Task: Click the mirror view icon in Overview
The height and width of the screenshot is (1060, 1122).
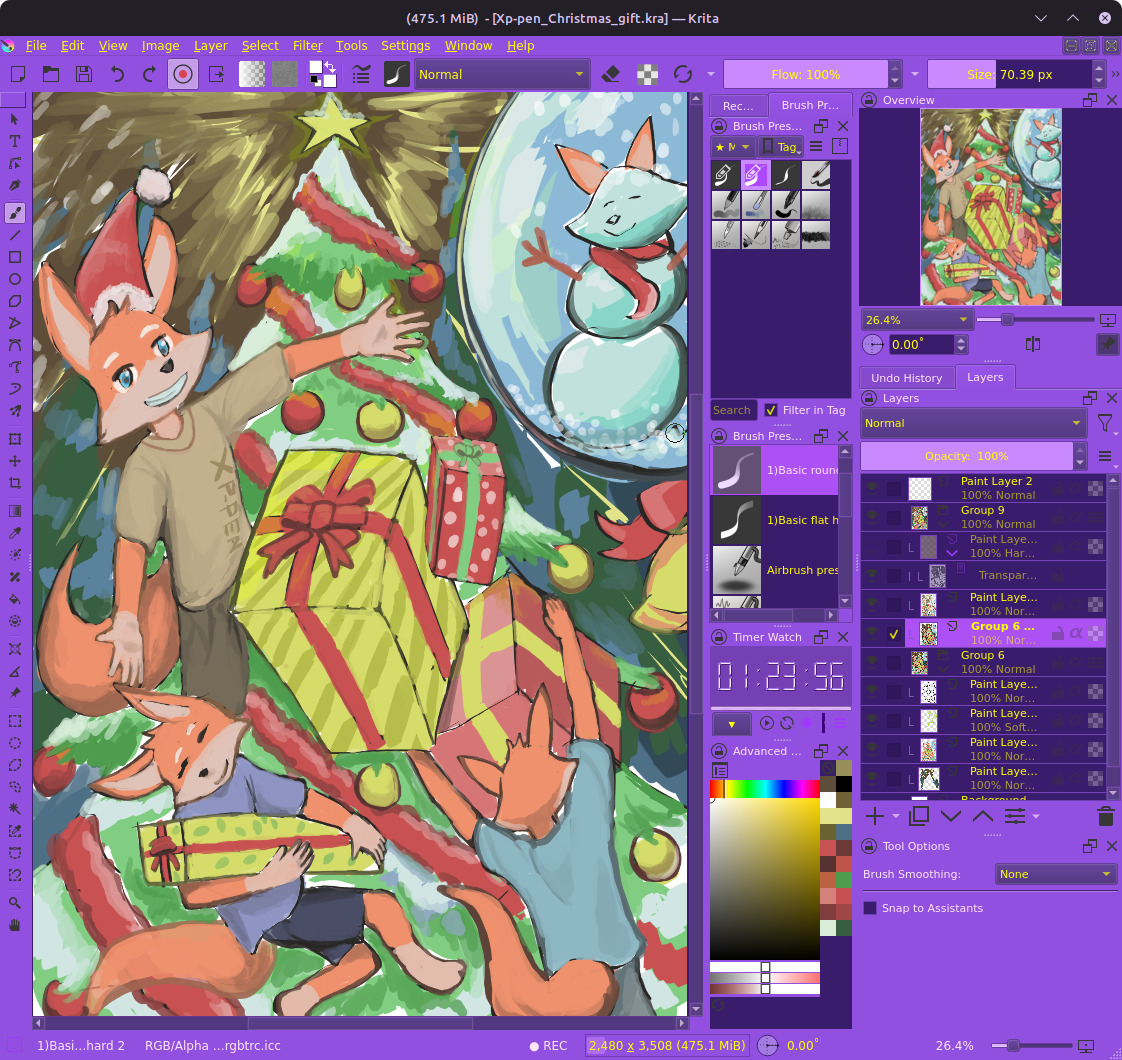Action: 1033,344
